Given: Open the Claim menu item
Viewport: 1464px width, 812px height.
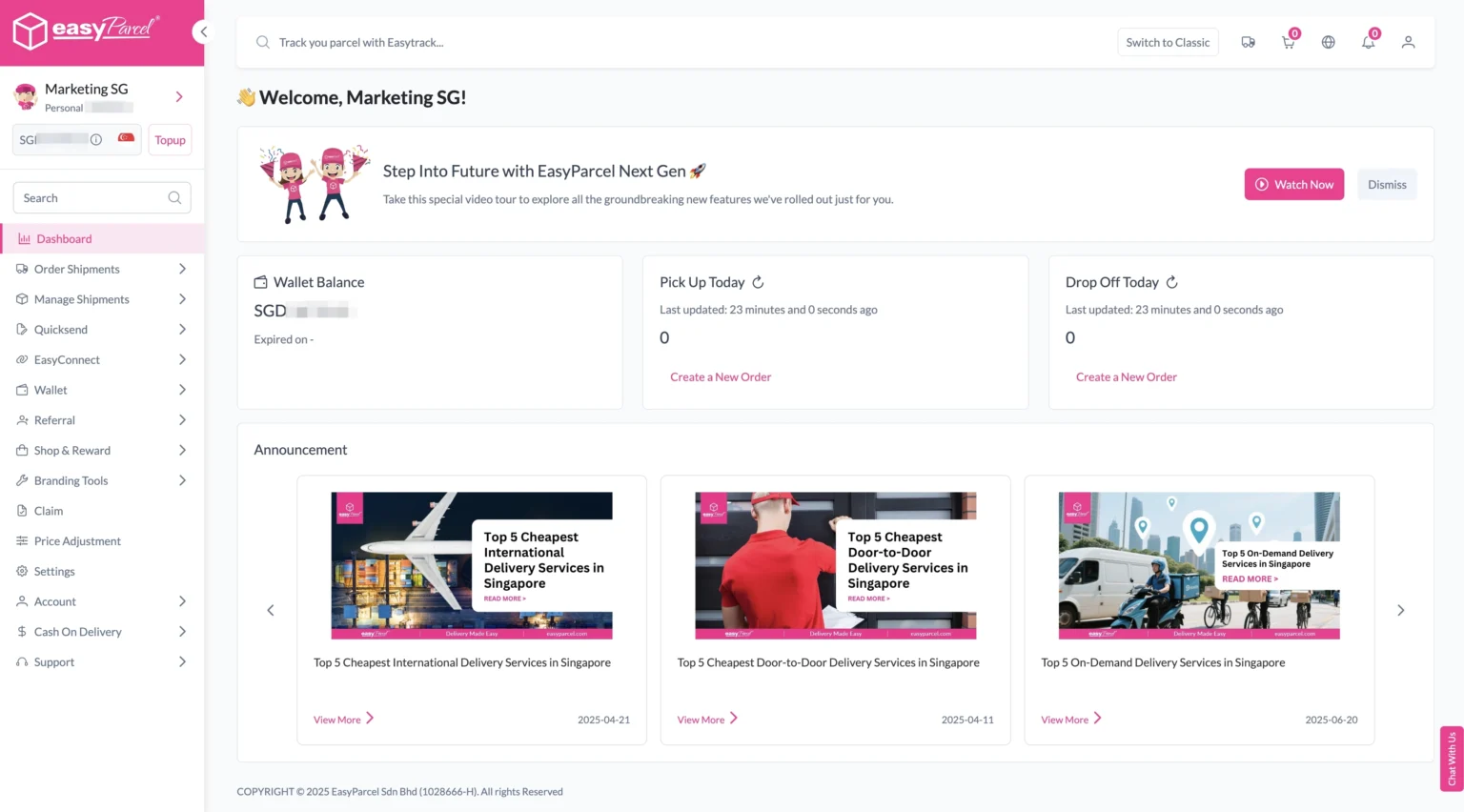Looking at the screenshot, I should coord(49,511).
